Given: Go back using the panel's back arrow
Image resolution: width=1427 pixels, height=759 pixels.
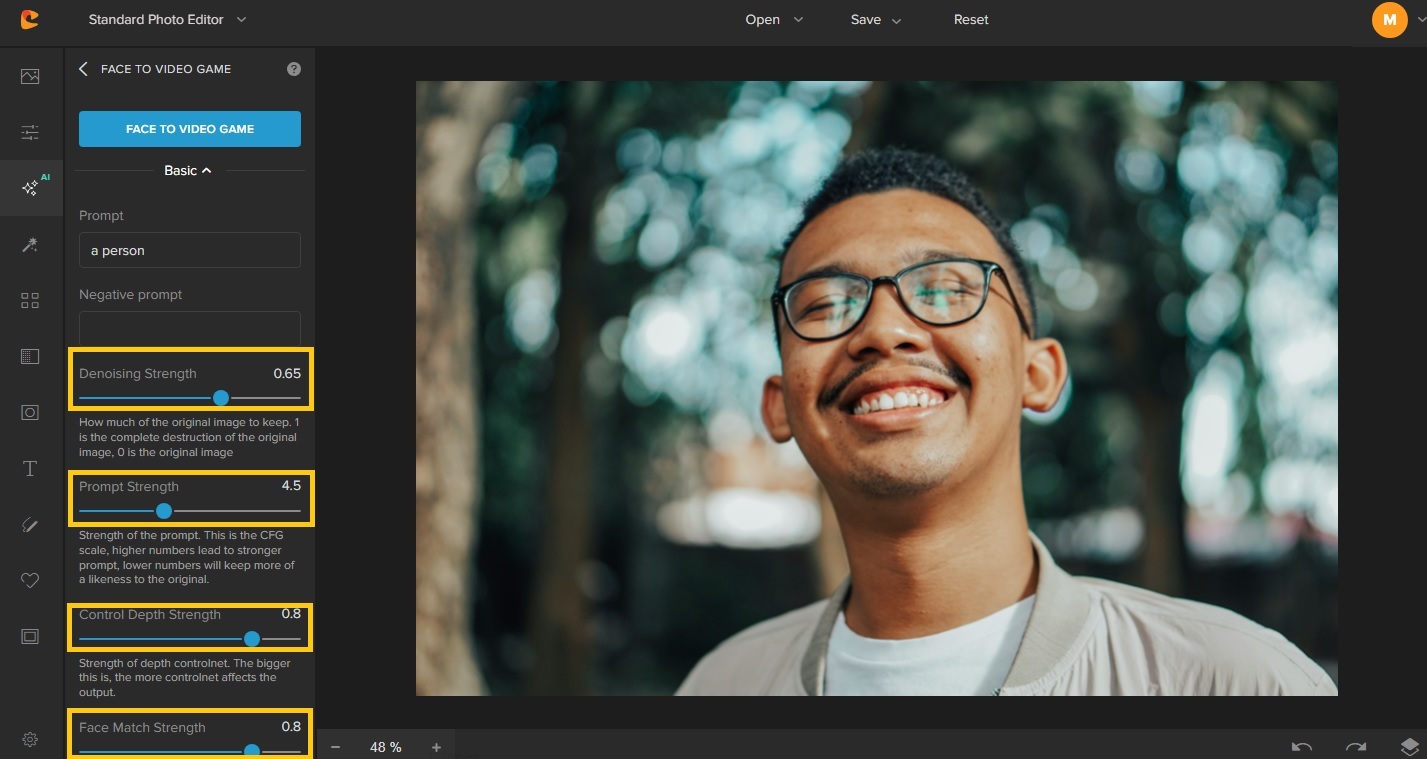Looking at the screenshot, I should [x=84, y=69].
